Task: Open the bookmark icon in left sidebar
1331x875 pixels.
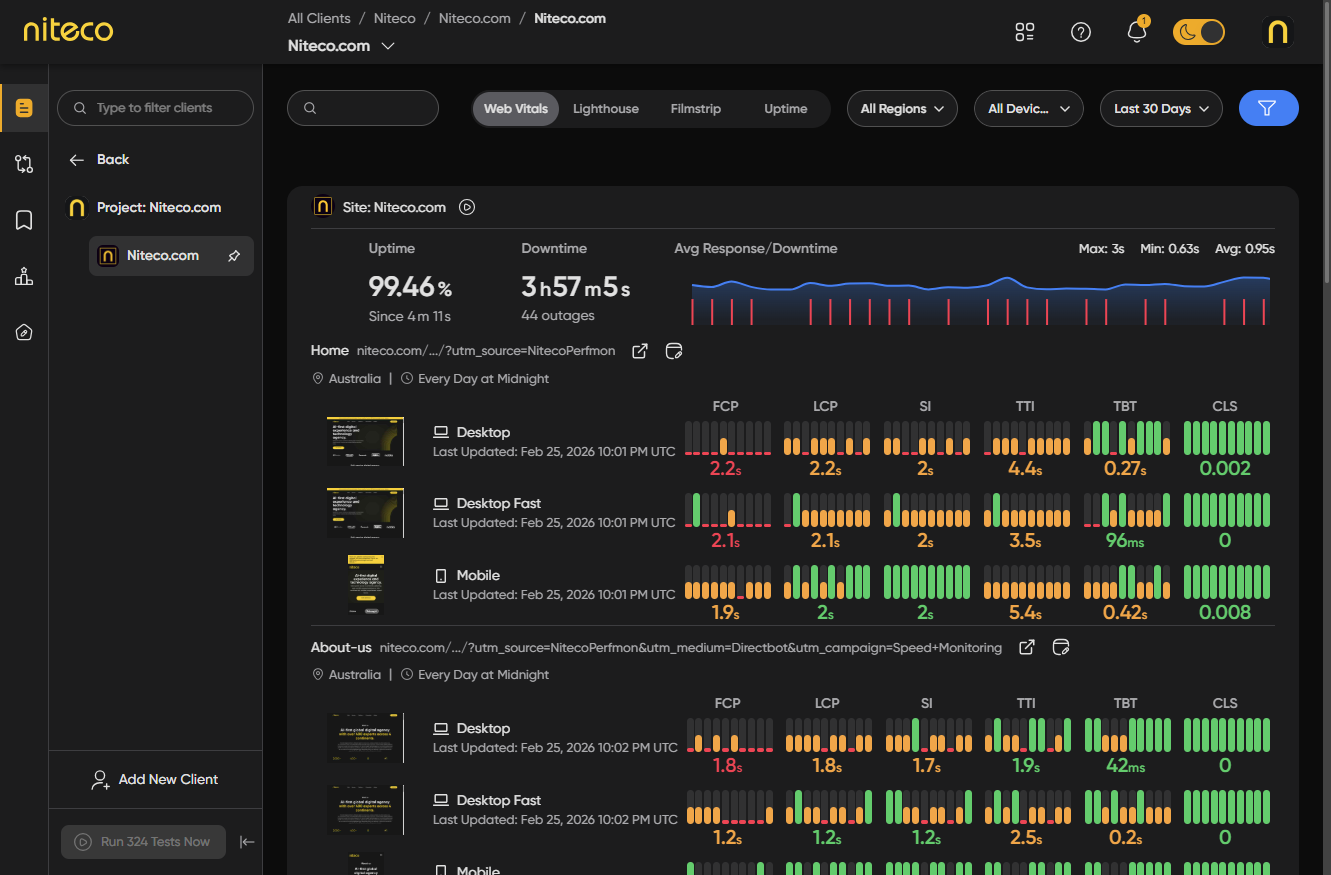Action: coord(24,220)
